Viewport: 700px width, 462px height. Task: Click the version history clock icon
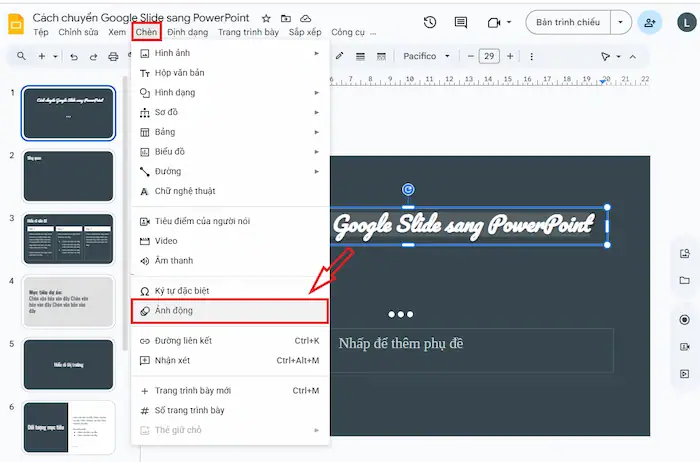pos(430,22)
